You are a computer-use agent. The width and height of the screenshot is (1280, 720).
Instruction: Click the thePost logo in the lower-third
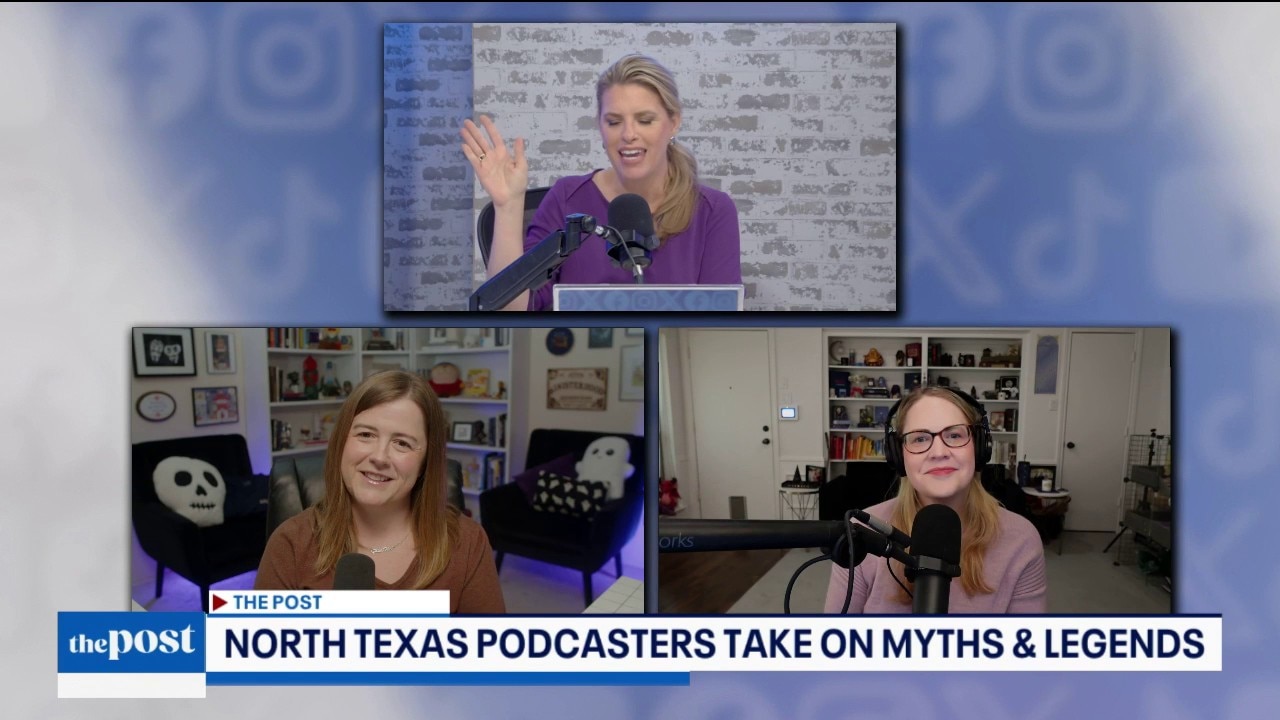[131, 643]
